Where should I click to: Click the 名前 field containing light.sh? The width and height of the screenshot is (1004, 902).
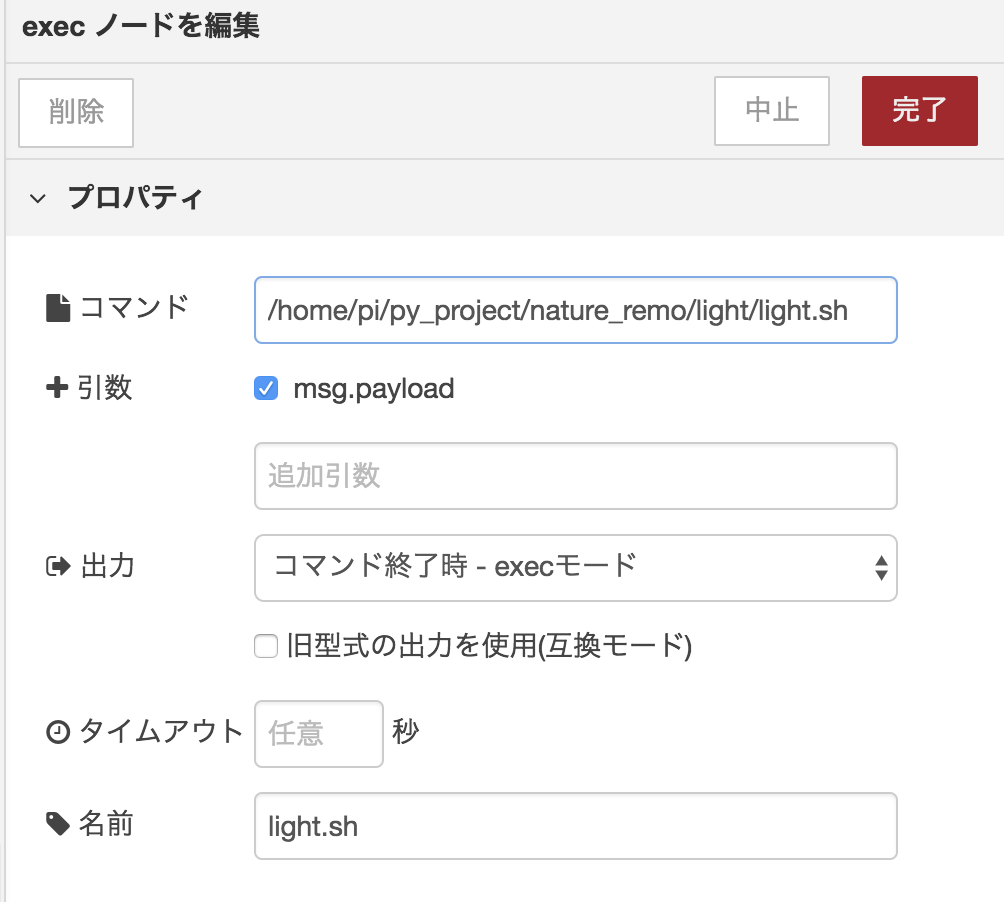tap(575, 826)
